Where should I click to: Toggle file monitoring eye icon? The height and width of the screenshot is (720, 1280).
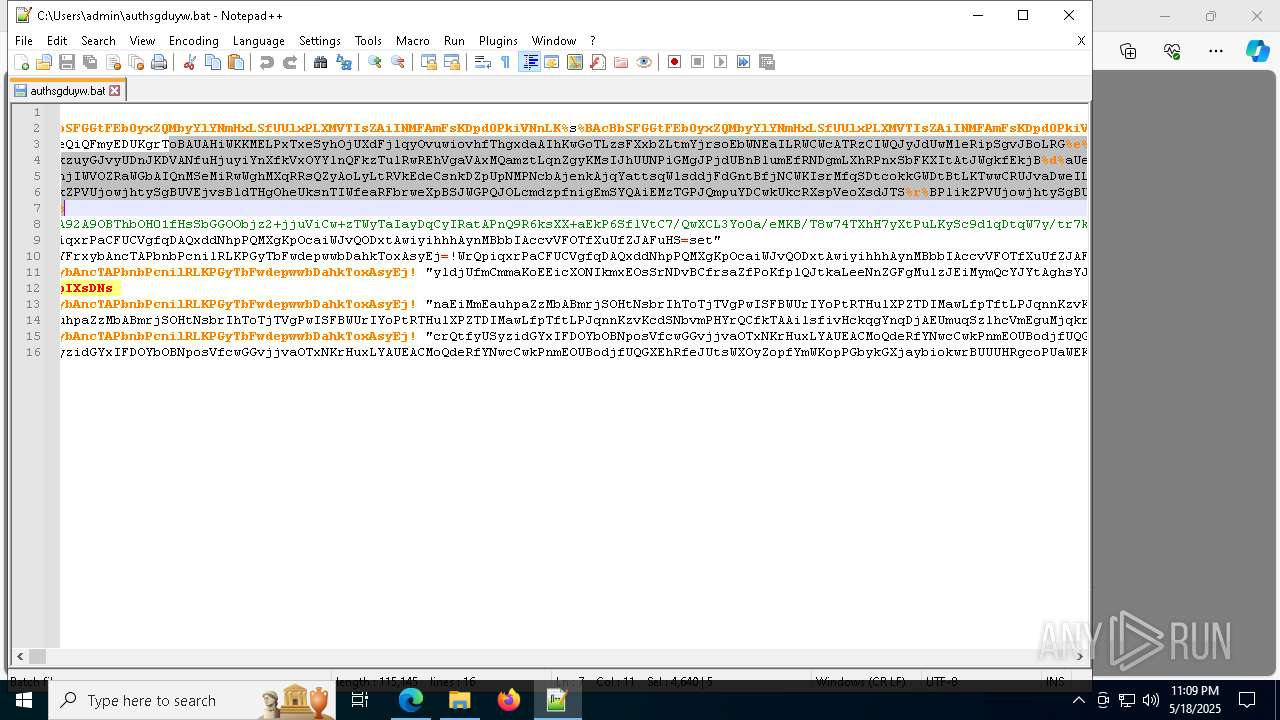point(644,62)
